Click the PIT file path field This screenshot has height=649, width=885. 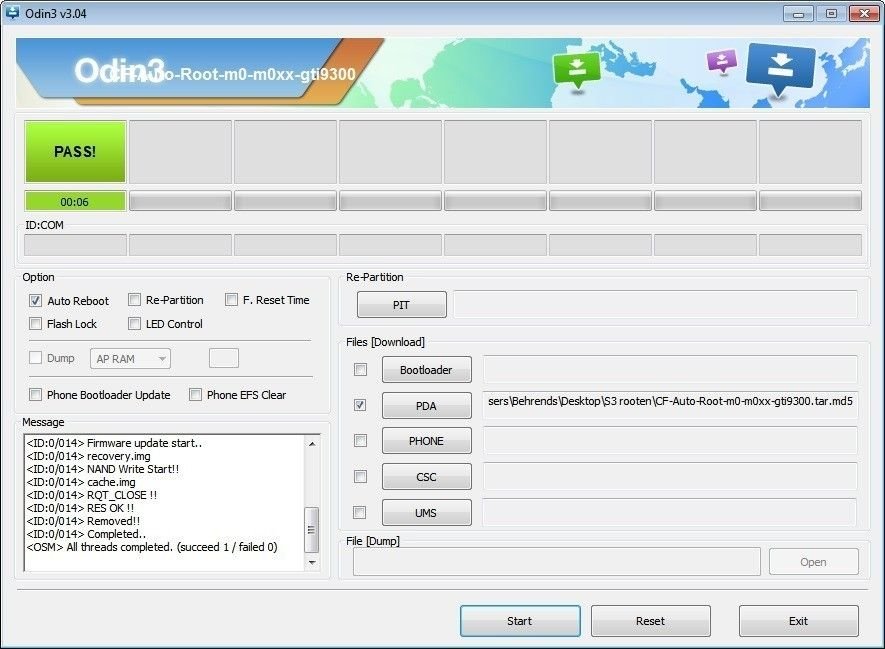(655, 304)
